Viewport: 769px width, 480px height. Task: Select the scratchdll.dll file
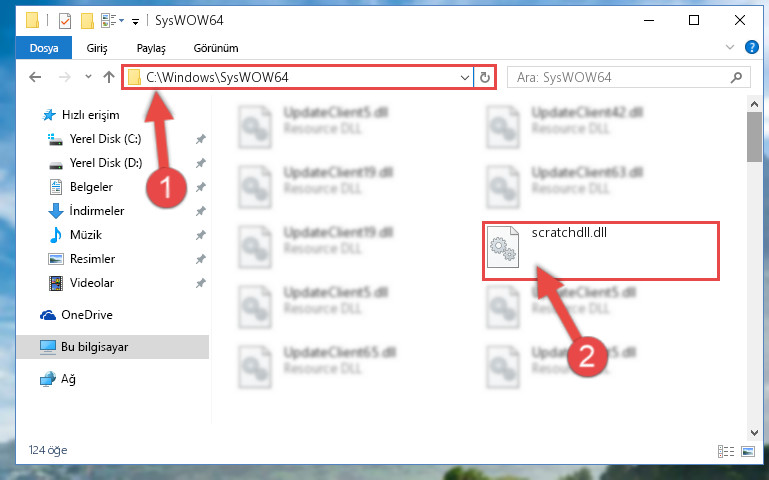pos(601,251)
